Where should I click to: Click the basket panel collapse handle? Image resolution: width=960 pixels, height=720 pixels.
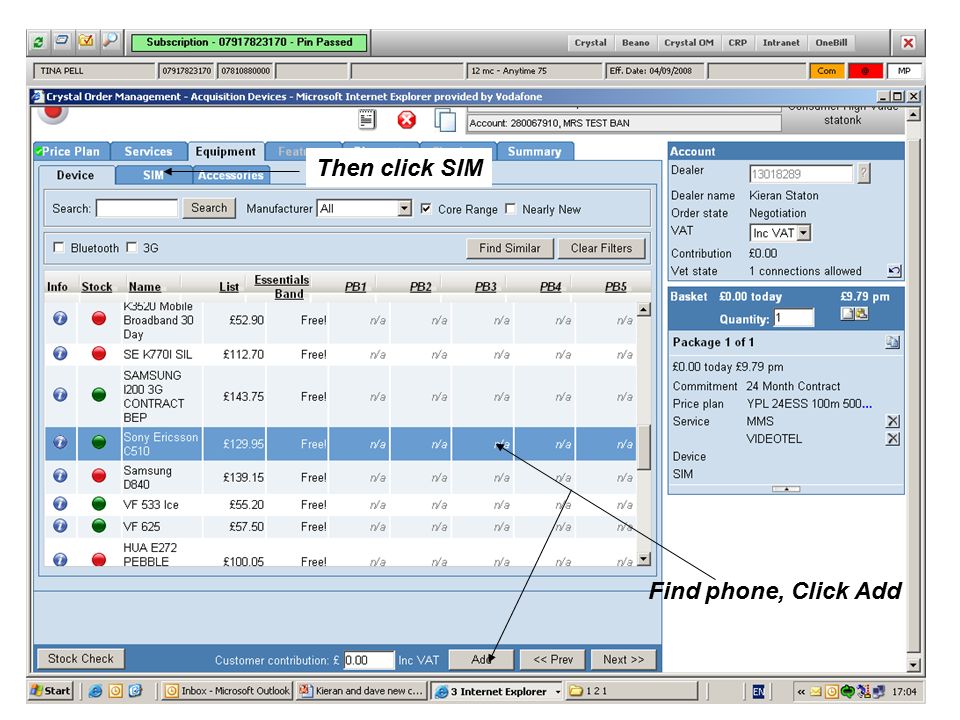(786, 489)
